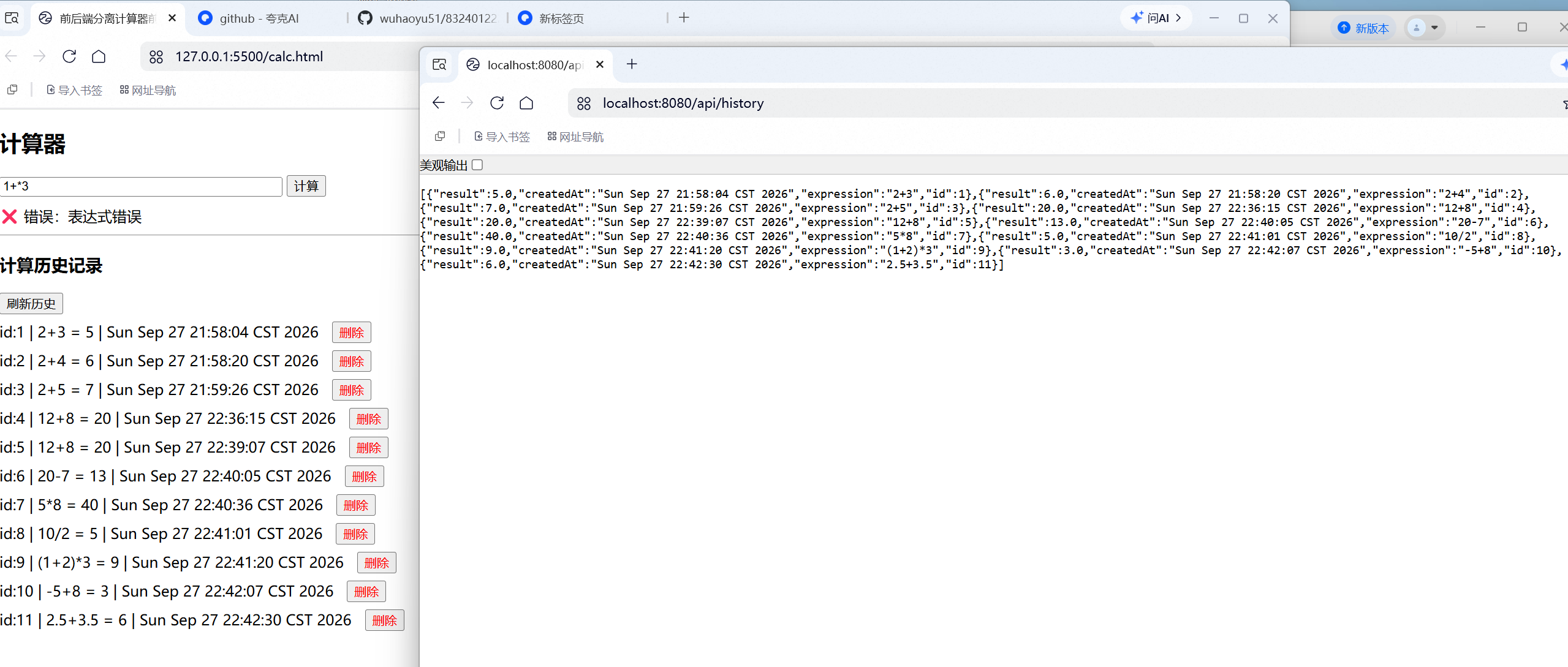Click expression input containing 1+*3
The image size is (1568, 667).
(141, 186)
